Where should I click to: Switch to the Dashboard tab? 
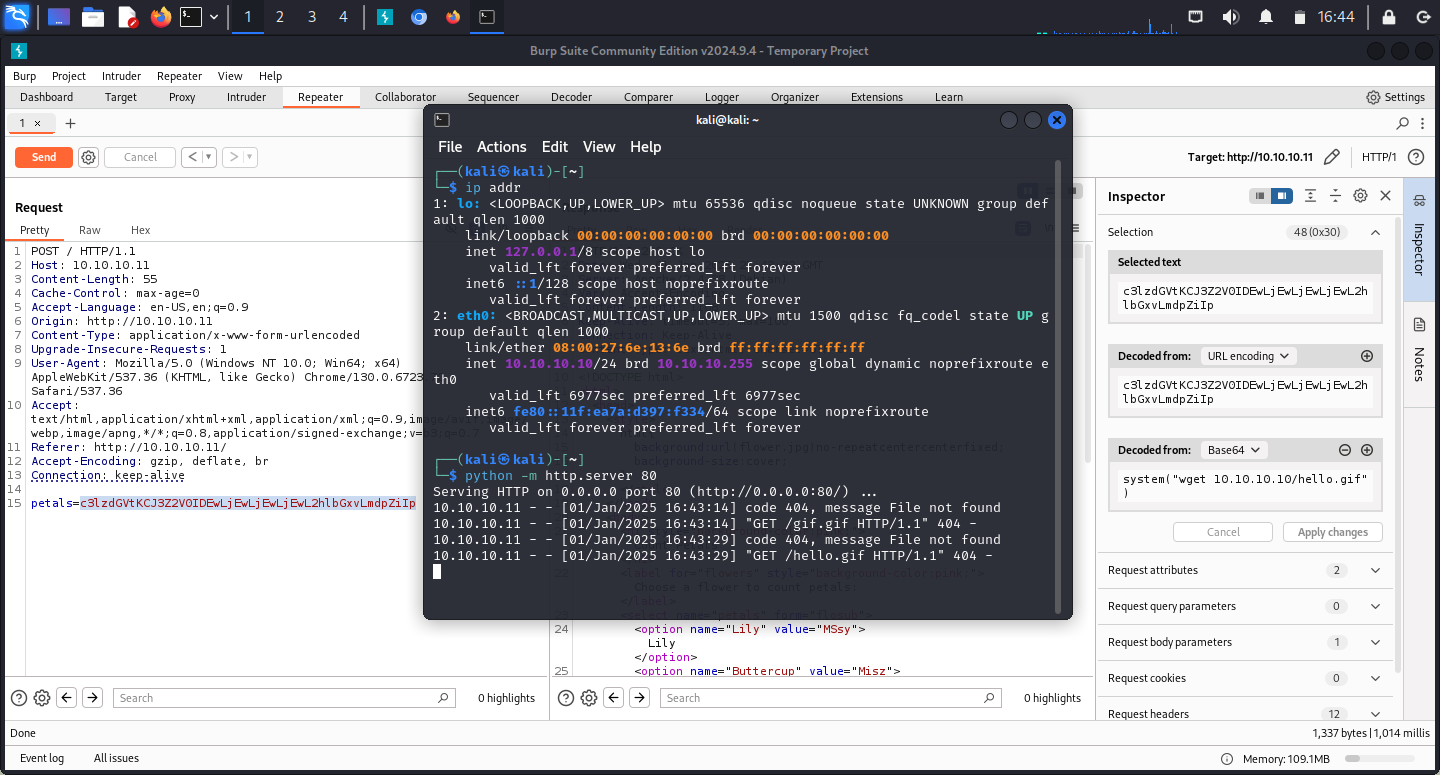click(46, 97)
